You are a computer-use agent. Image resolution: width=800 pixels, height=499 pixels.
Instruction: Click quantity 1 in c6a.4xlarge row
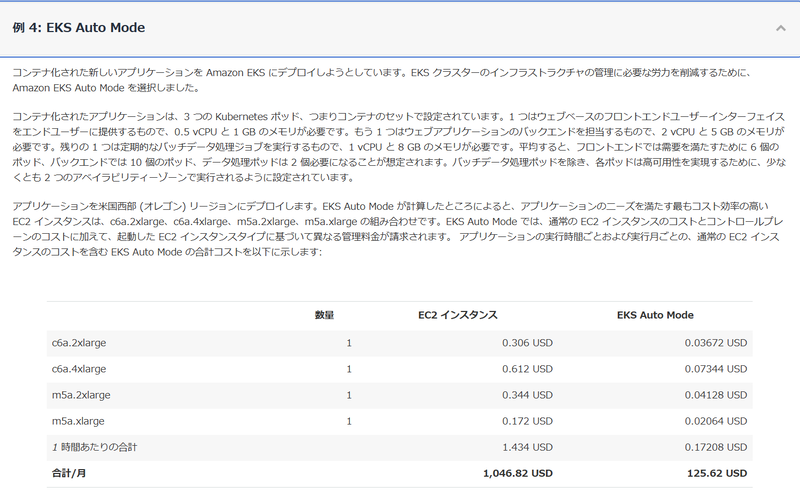(x=349, y=369)
